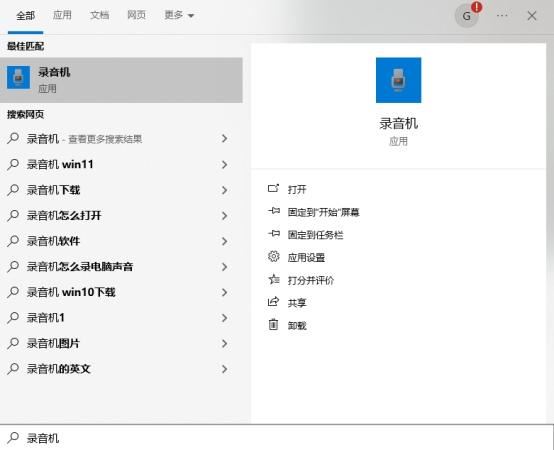The image size is (554, 450).
Task: Click search icon next to 录音机下载
Action: [13, 190]
